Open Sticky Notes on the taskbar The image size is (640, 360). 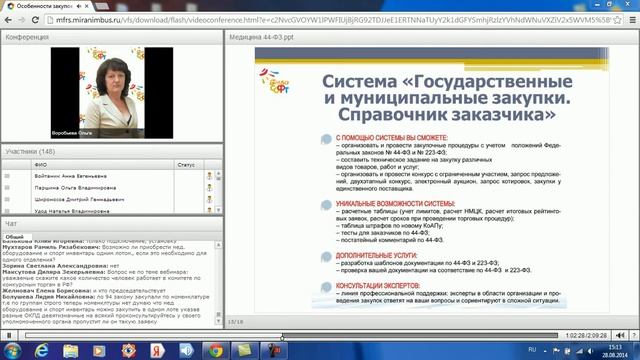244,351
